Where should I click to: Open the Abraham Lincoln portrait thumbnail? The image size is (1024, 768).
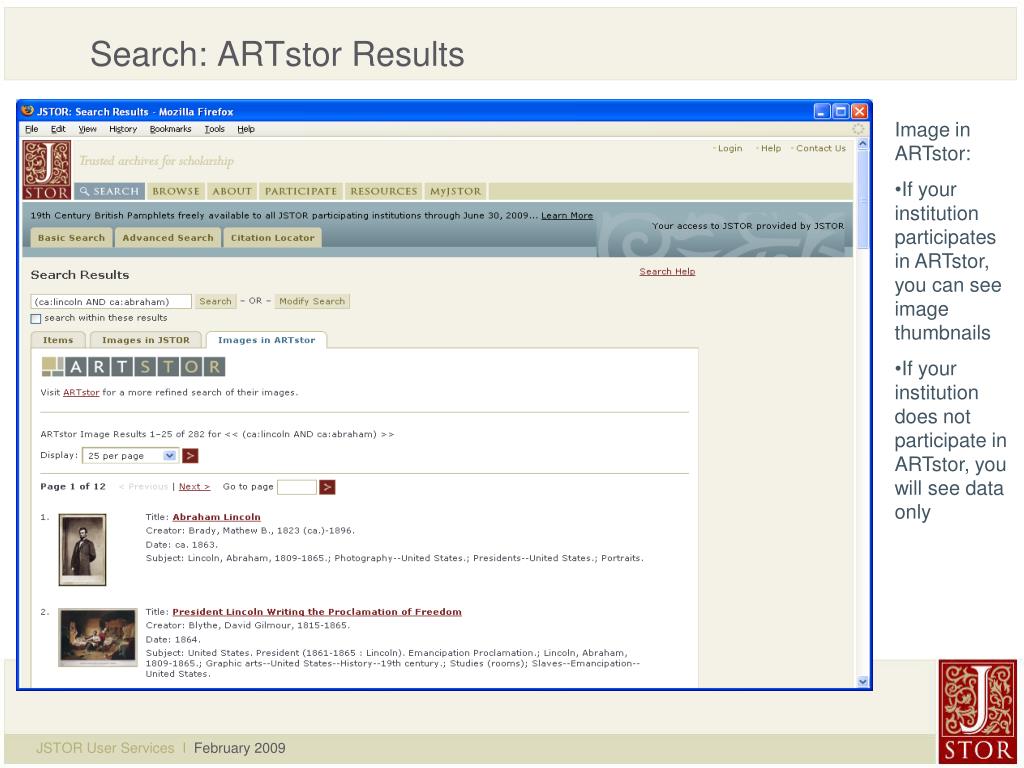(82, 549)
